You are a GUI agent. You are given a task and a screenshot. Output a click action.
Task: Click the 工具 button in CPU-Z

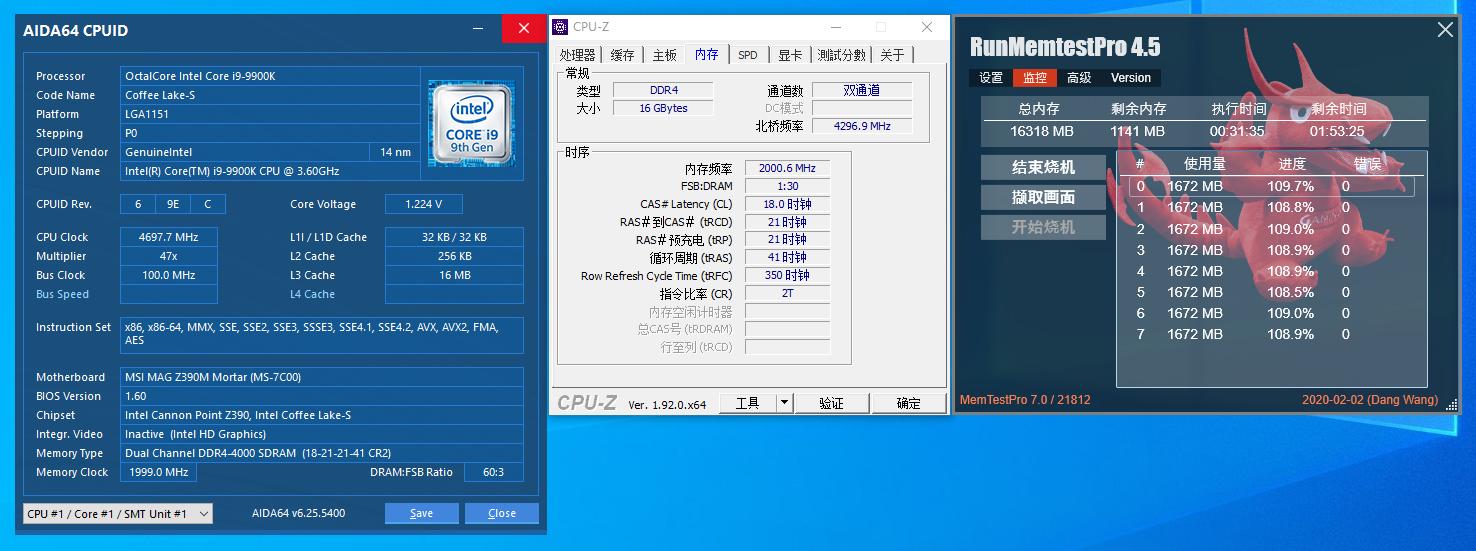click(748, 403)
